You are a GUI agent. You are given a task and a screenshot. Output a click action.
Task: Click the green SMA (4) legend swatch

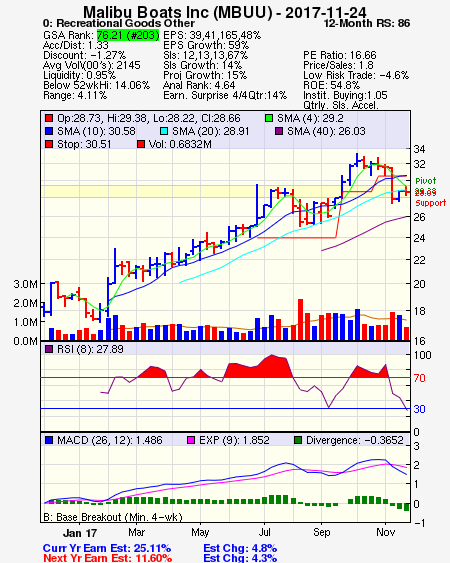(269, 118)
